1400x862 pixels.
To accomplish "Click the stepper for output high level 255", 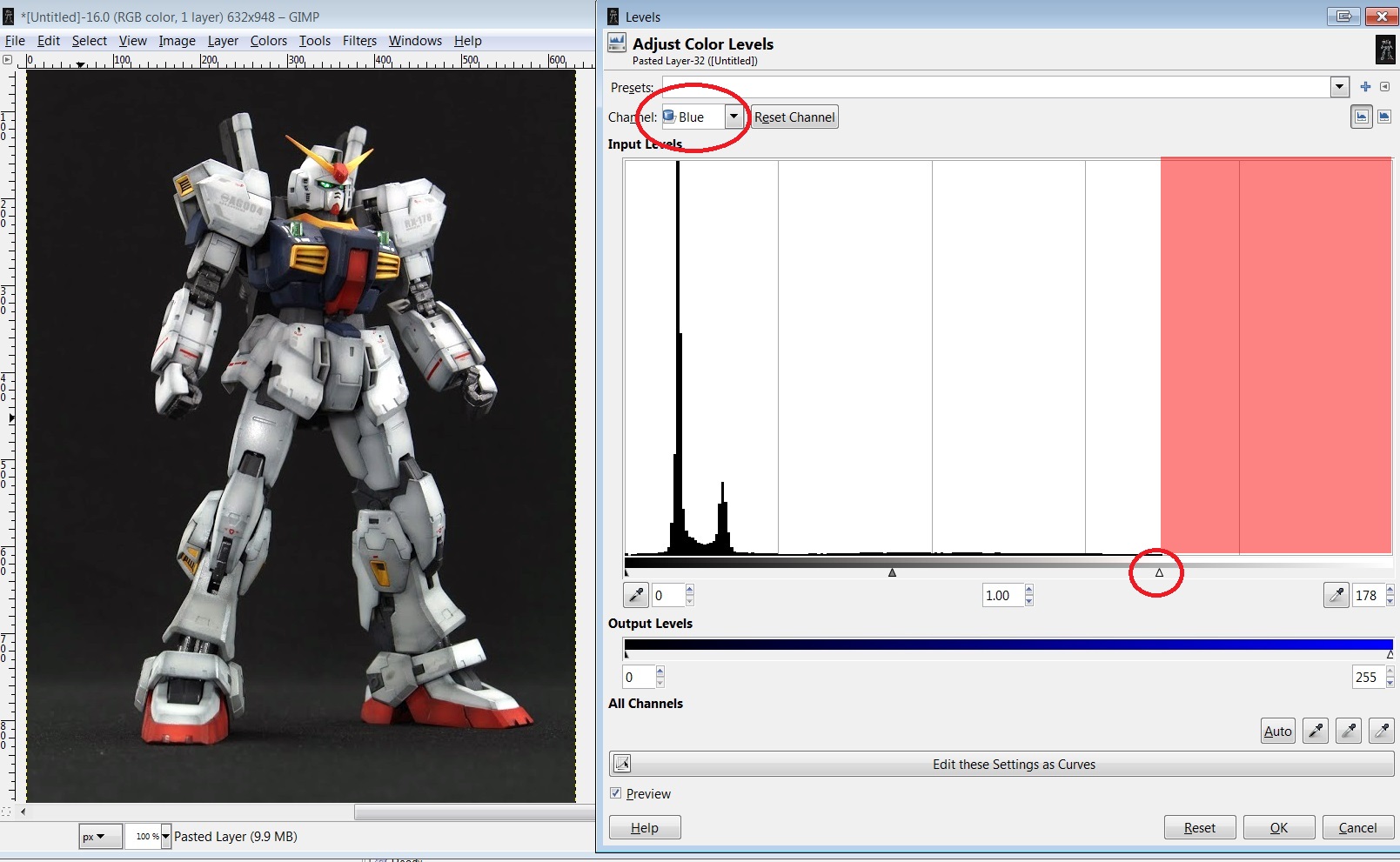I will [1390, 677].
